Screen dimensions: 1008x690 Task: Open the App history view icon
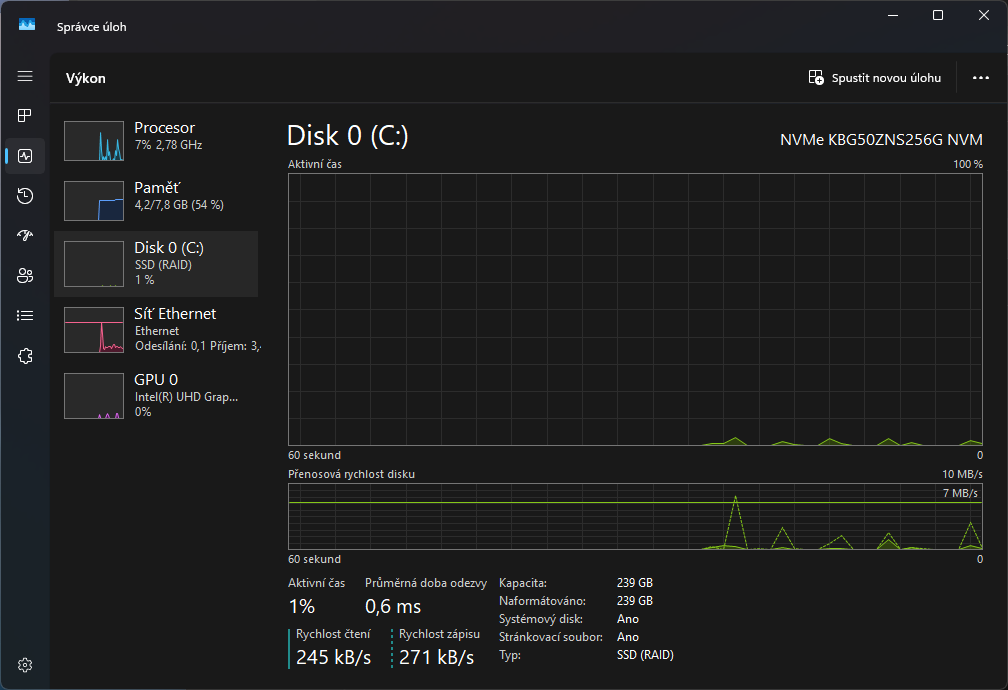24,196
